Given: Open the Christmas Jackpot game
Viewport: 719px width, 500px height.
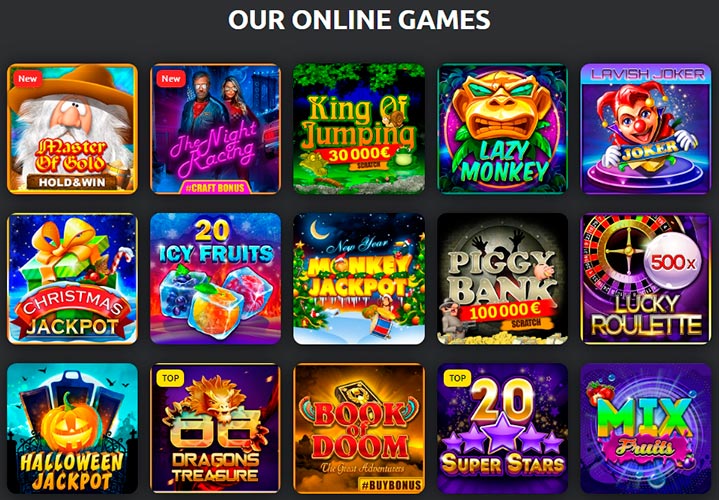Looking at the screenshot, I should (x=72, y=278).
